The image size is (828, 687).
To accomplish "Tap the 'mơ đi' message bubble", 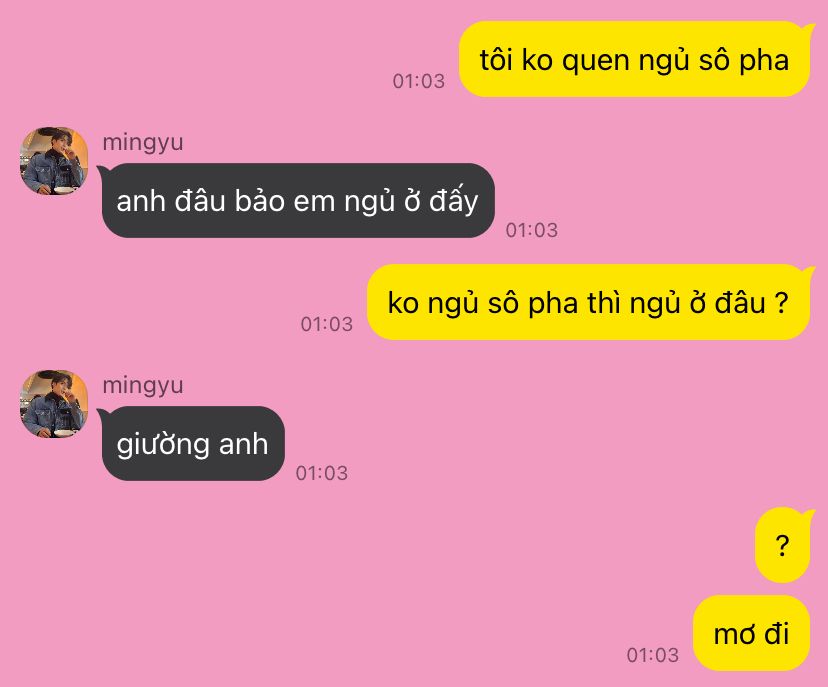I will point(751,633).
